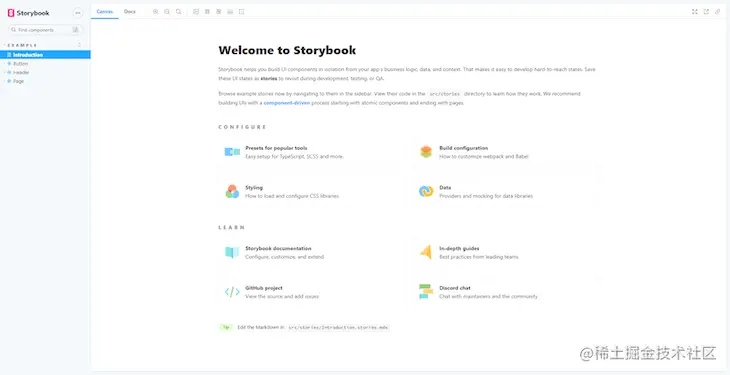Open canvas in new tab icon
The width and height of the screenshot is (730, 375).
pos(706,12)
